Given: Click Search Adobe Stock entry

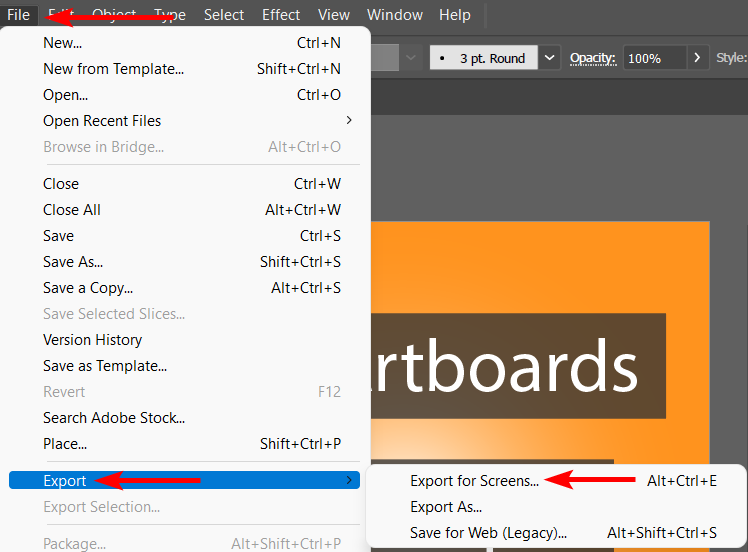Looking at the screenshot, I should pyautogui.click(x=114, y=418).
